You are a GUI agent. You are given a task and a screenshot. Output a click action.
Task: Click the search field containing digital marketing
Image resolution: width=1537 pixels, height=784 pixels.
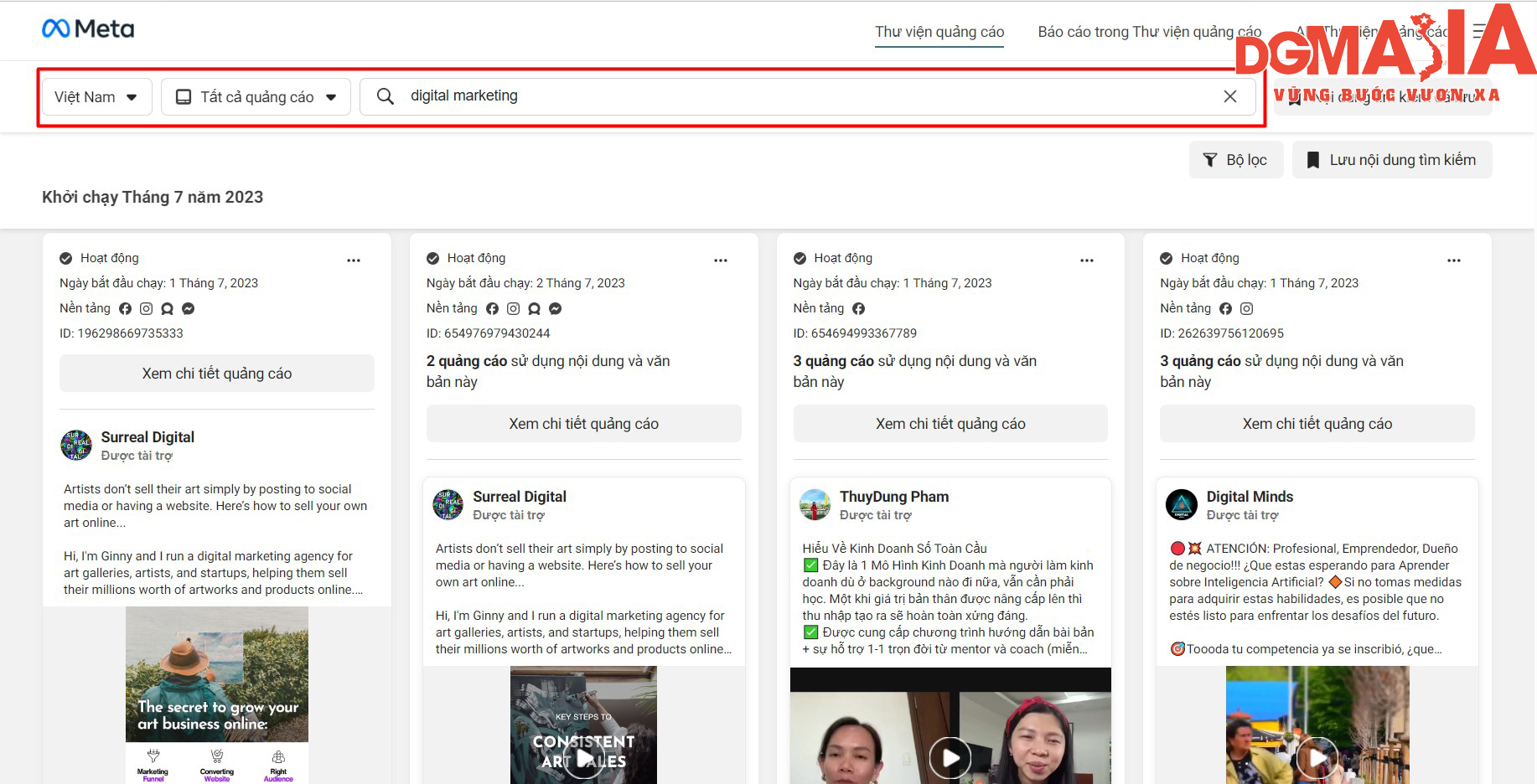(808, 96)
